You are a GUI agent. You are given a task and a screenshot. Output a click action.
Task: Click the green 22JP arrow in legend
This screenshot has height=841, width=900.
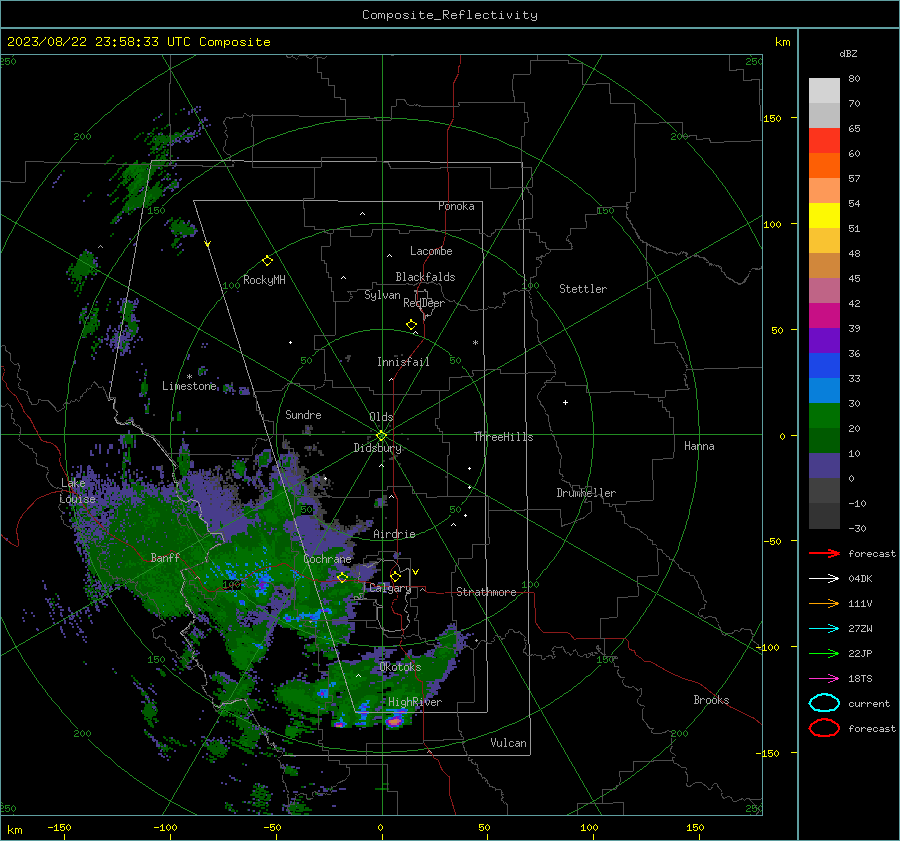pos(824,653)
